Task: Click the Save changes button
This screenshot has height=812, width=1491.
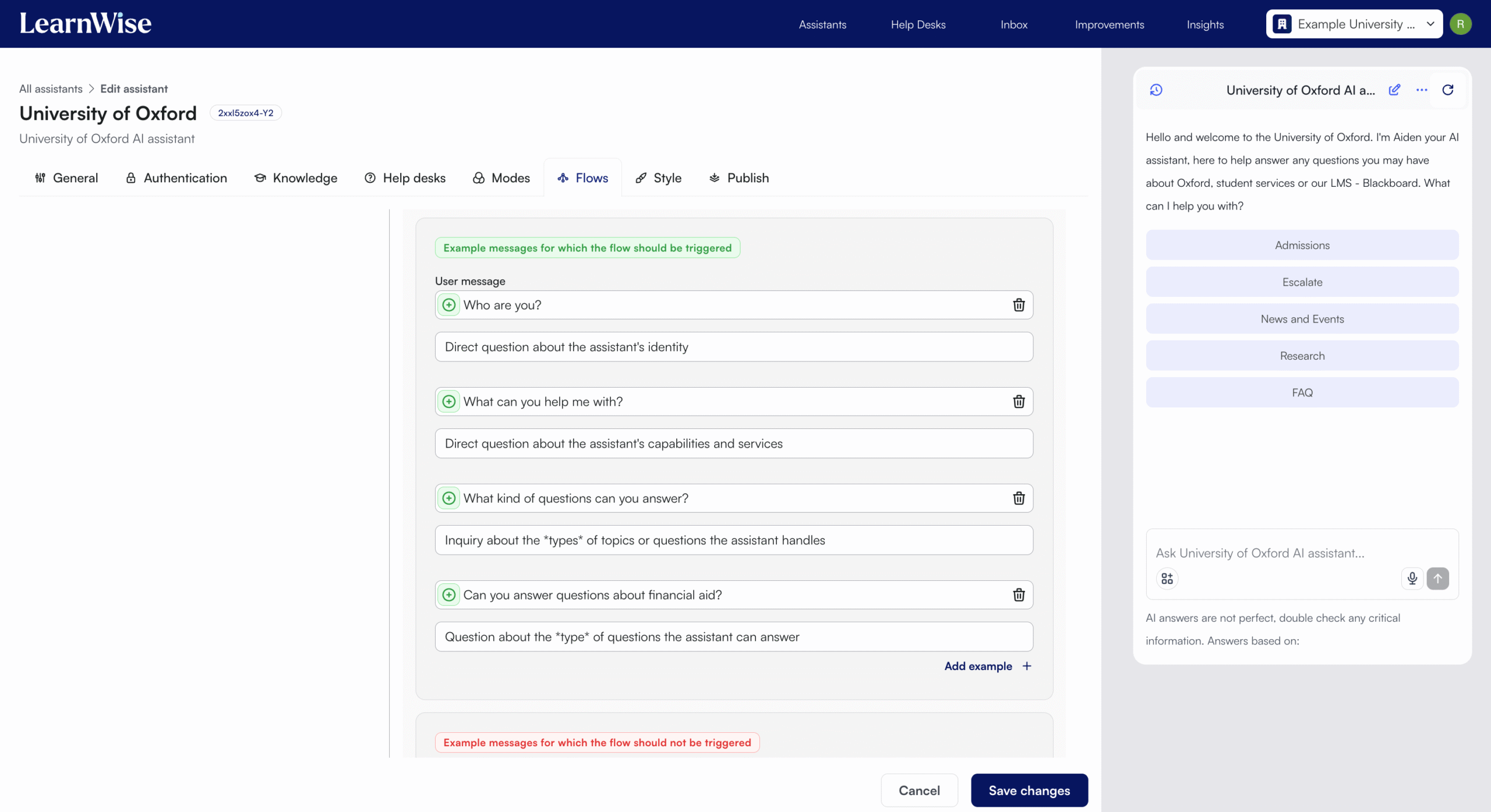Action: [x=1029, y=790]
